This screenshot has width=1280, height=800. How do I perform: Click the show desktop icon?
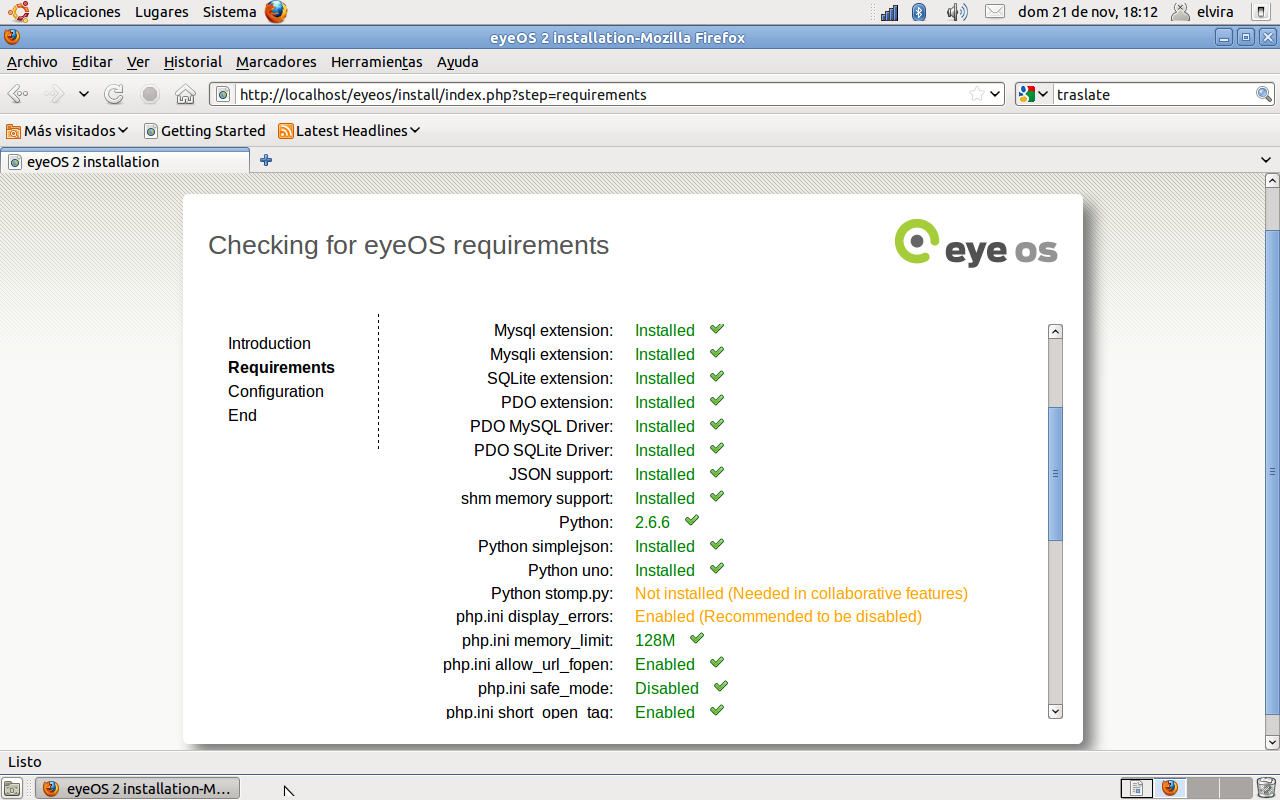point(12,788)
